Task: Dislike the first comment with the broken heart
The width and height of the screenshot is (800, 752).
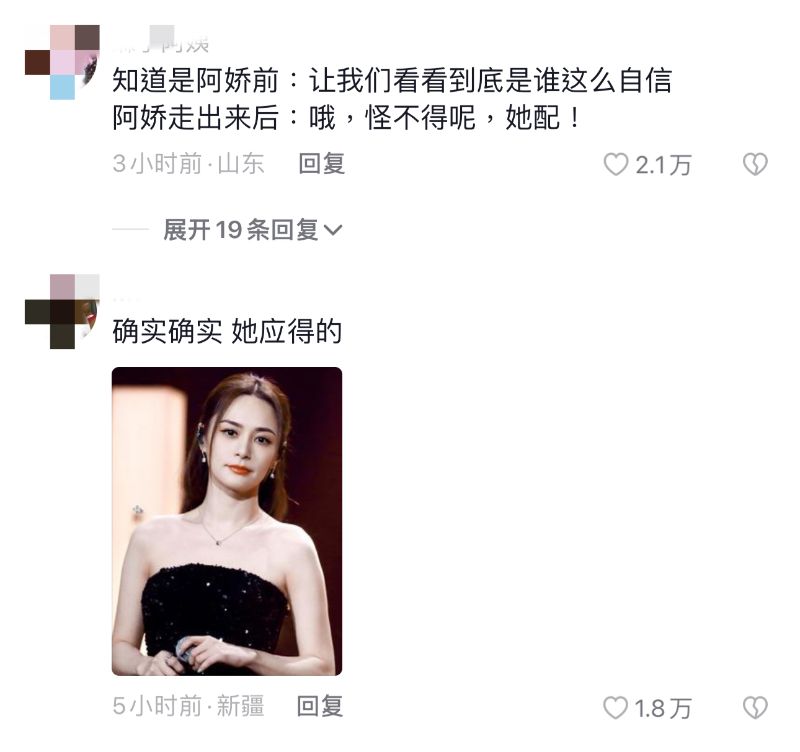Action: click(x=755, y=164)
